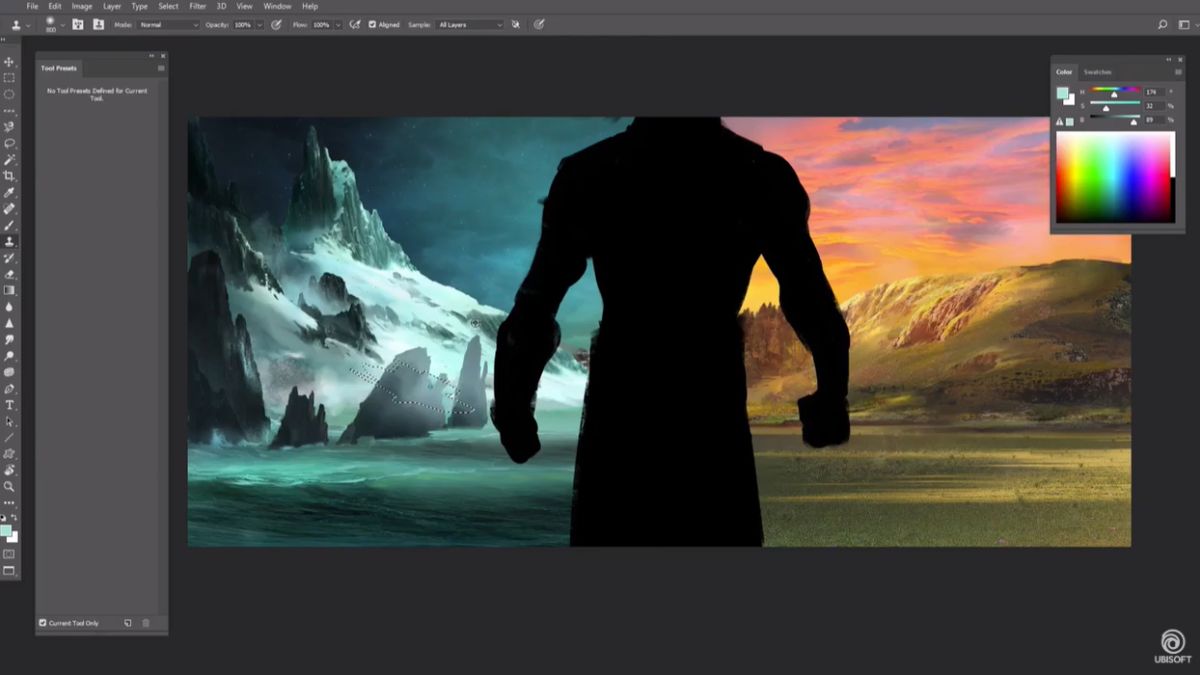Screen dimensions: 1200x675
Task: Select the Color panel tab
Action: tap(1064, 72)
